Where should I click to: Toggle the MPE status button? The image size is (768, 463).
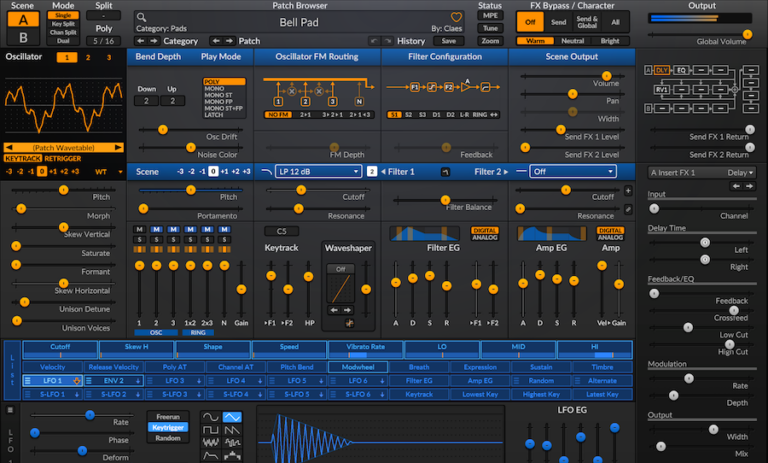490,16
